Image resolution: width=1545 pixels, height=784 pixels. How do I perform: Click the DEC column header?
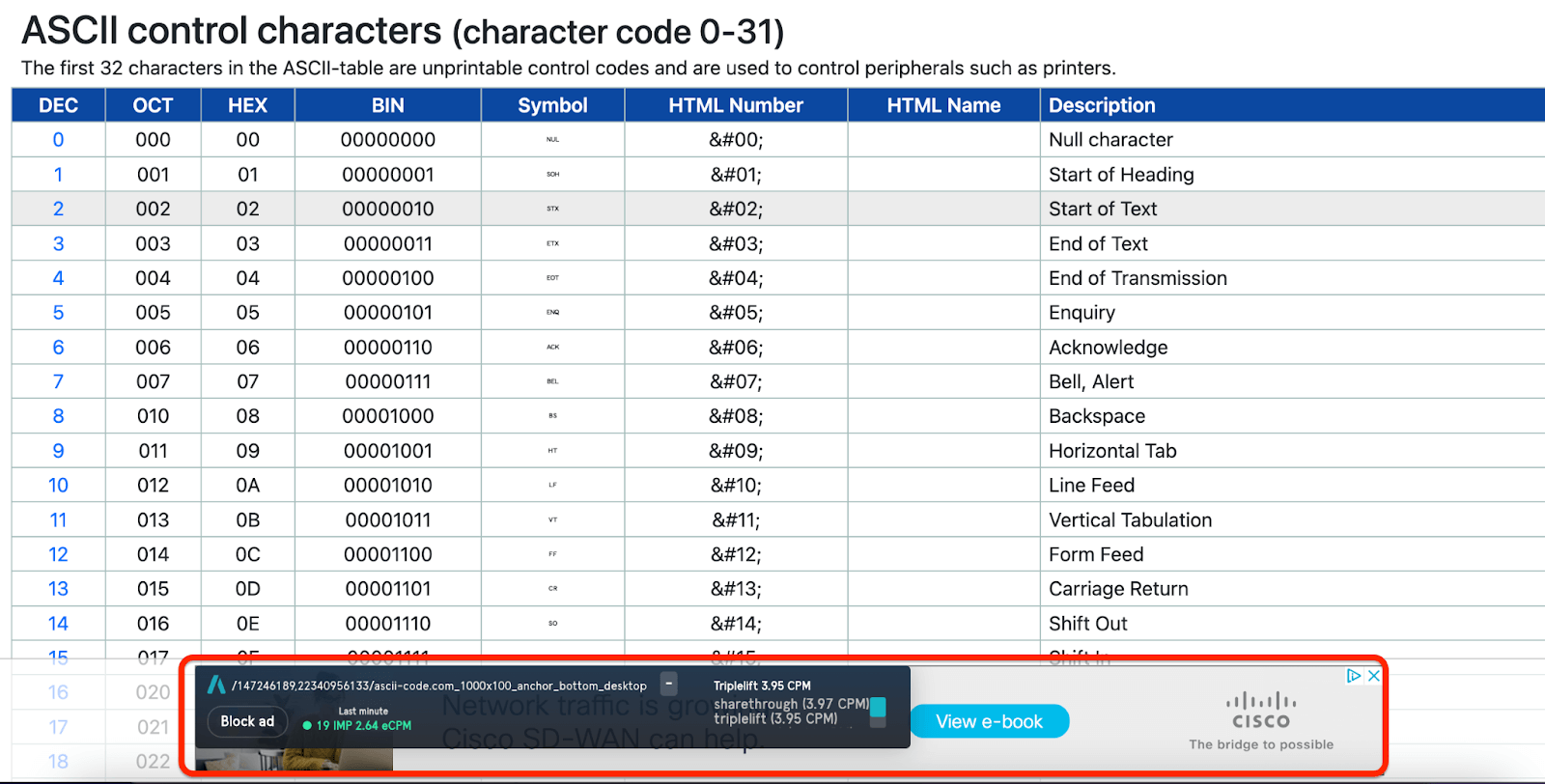pos(58,105)
